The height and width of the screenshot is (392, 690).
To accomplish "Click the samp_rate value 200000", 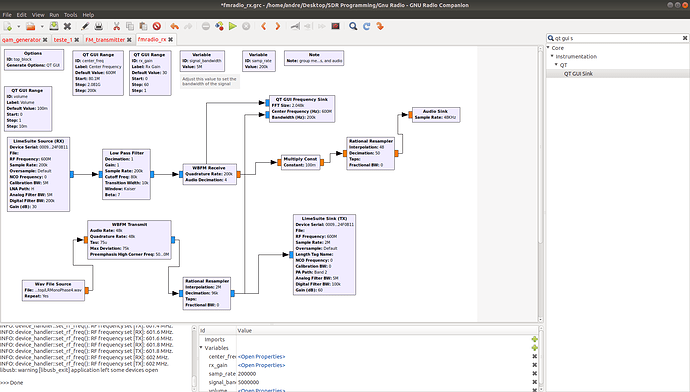I will point(247,374).
